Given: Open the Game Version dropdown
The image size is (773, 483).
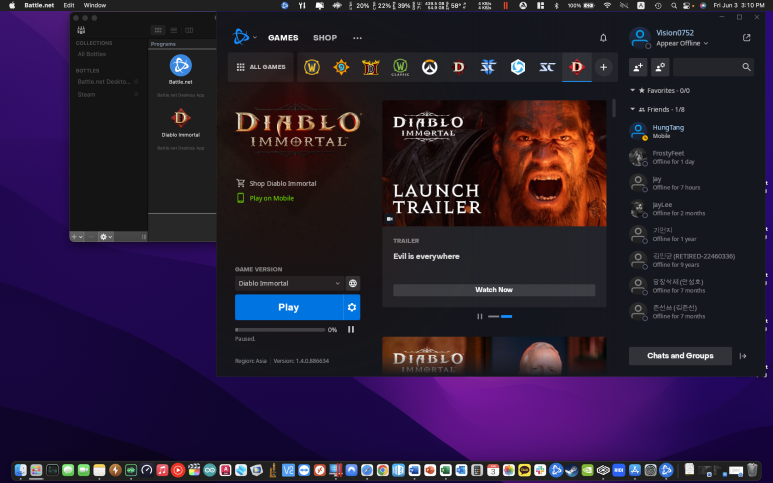Looking at the screenshot, I should [289, 283].
